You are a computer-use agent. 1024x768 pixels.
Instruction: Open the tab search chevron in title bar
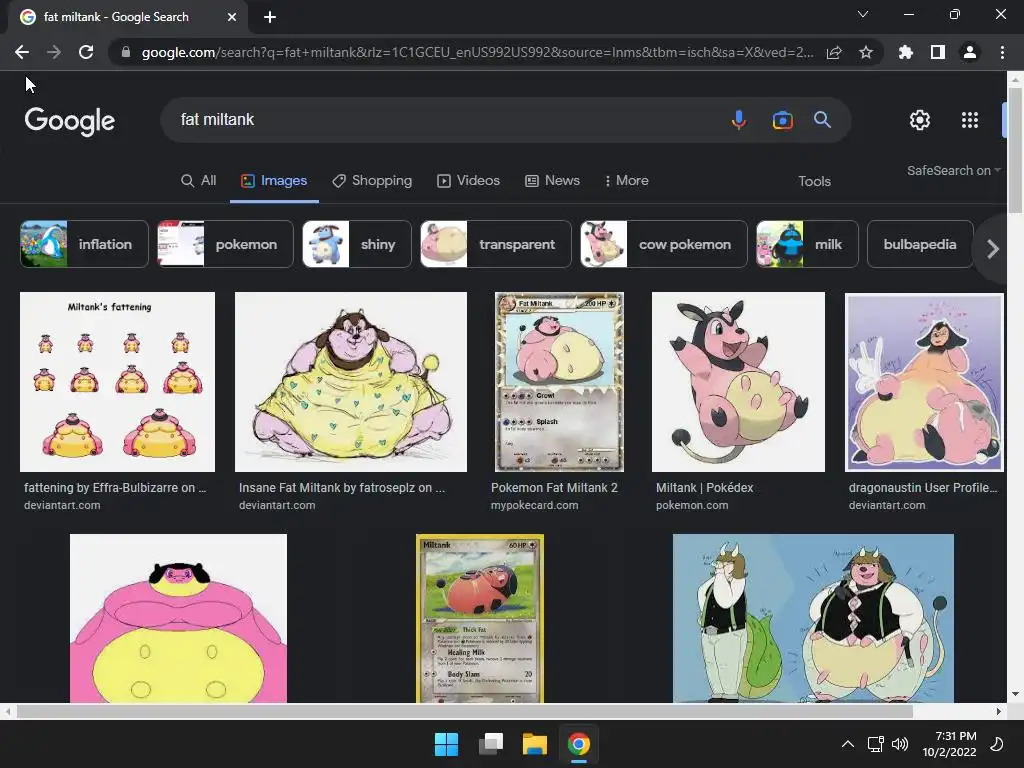[x=863, y=14]
